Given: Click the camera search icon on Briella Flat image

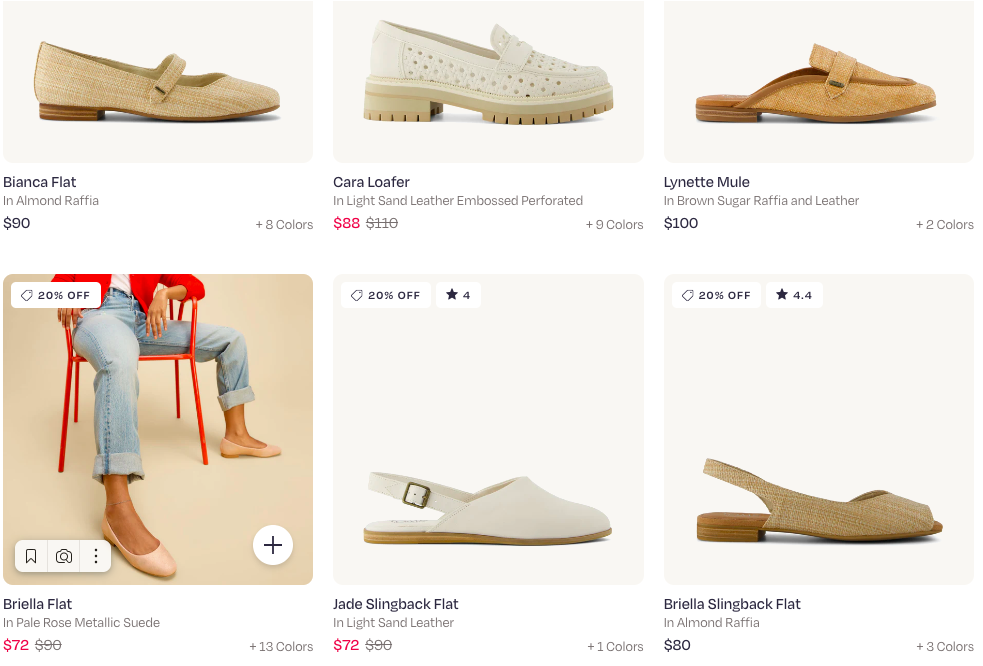Looking at the screenshot, I should click(64, 556).
